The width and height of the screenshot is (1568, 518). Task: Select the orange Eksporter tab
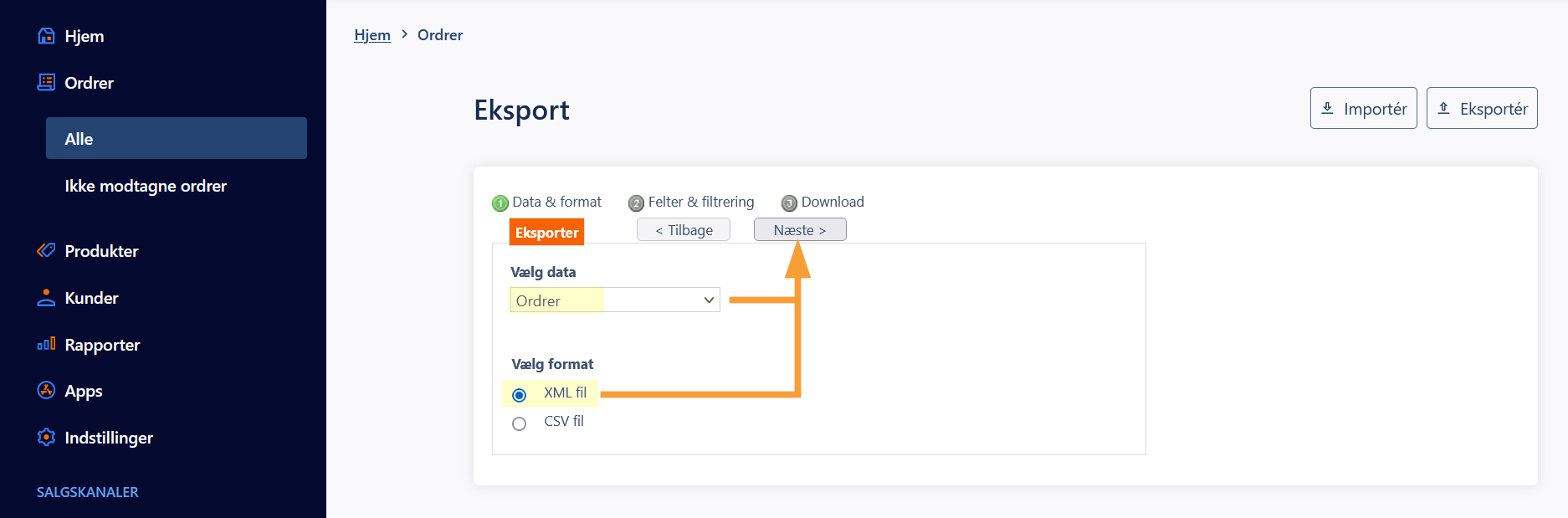point(546,232)
